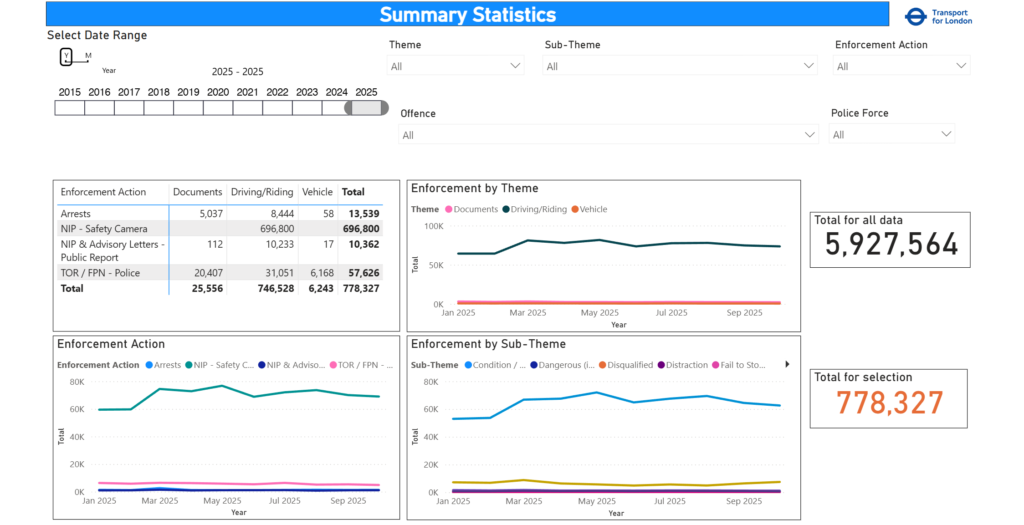The image size is (1024, 525).
Task: Click Driving/Riding legend marker in Theme chart
Action: 508,210
